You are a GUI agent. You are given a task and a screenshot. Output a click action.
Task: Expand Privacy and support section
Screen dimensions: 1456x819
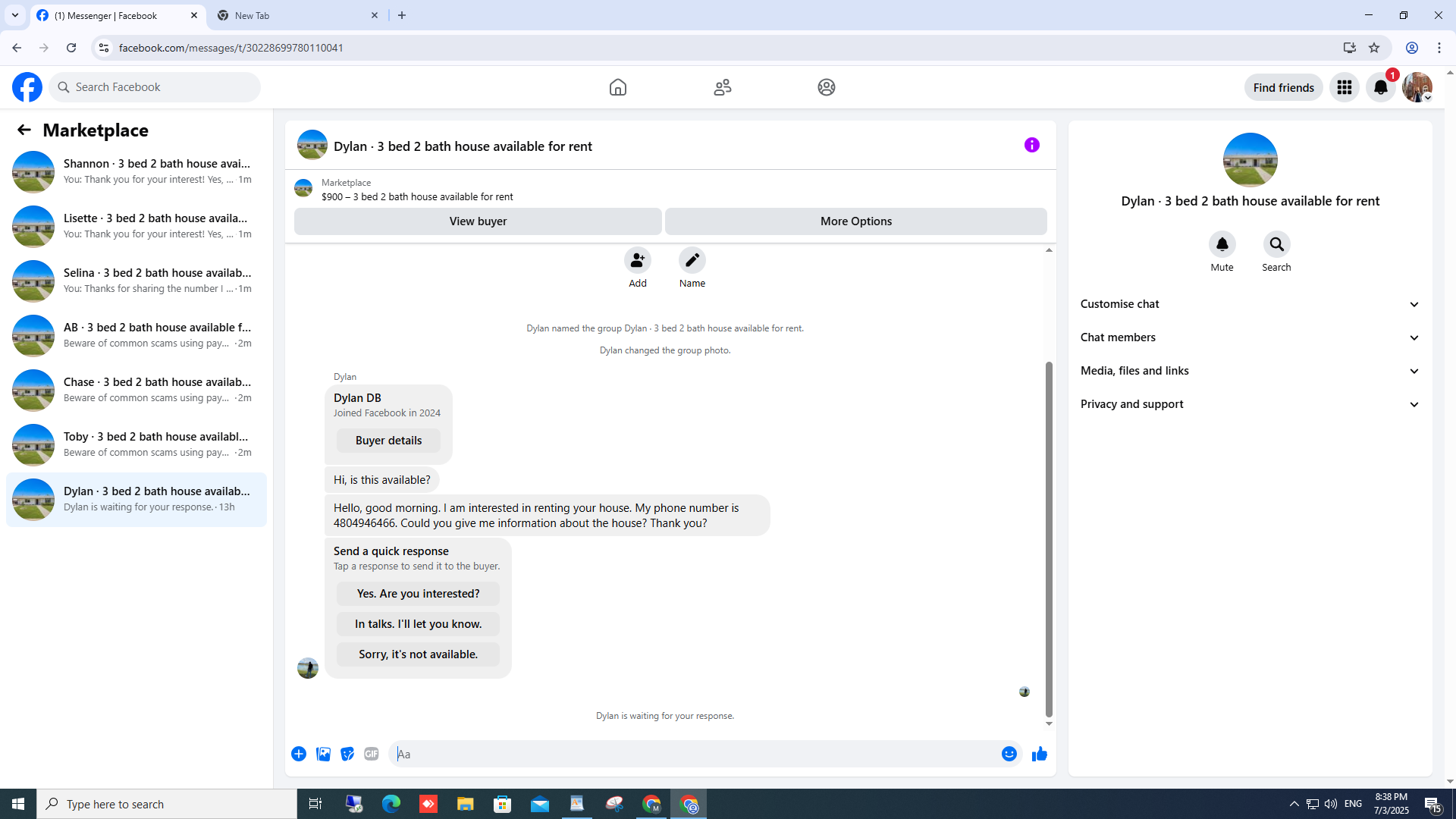[1250, 404]
